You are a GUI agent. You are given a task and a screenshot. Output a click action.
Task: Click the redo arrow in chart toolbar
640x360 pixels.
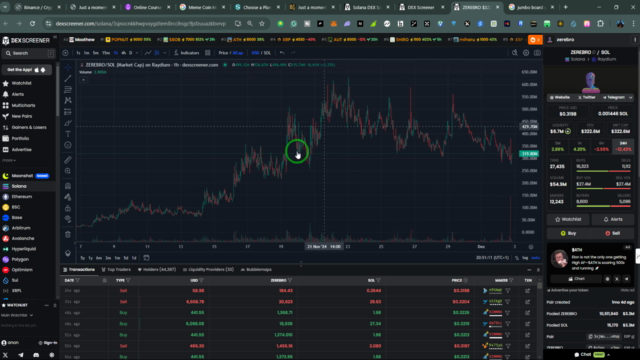tap(293, 53)
